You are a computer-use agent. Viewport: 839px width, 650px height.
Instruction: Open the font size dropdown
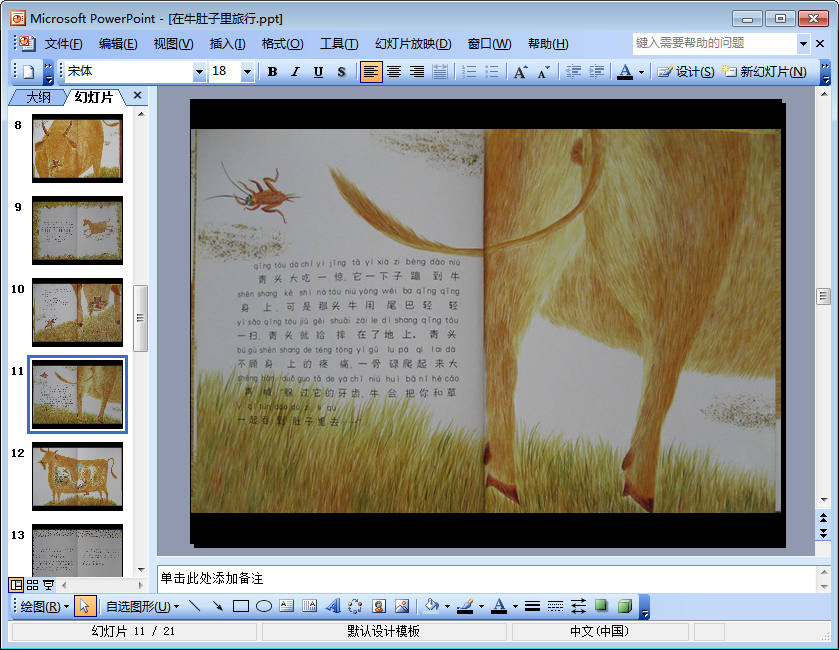pos(247,72)
